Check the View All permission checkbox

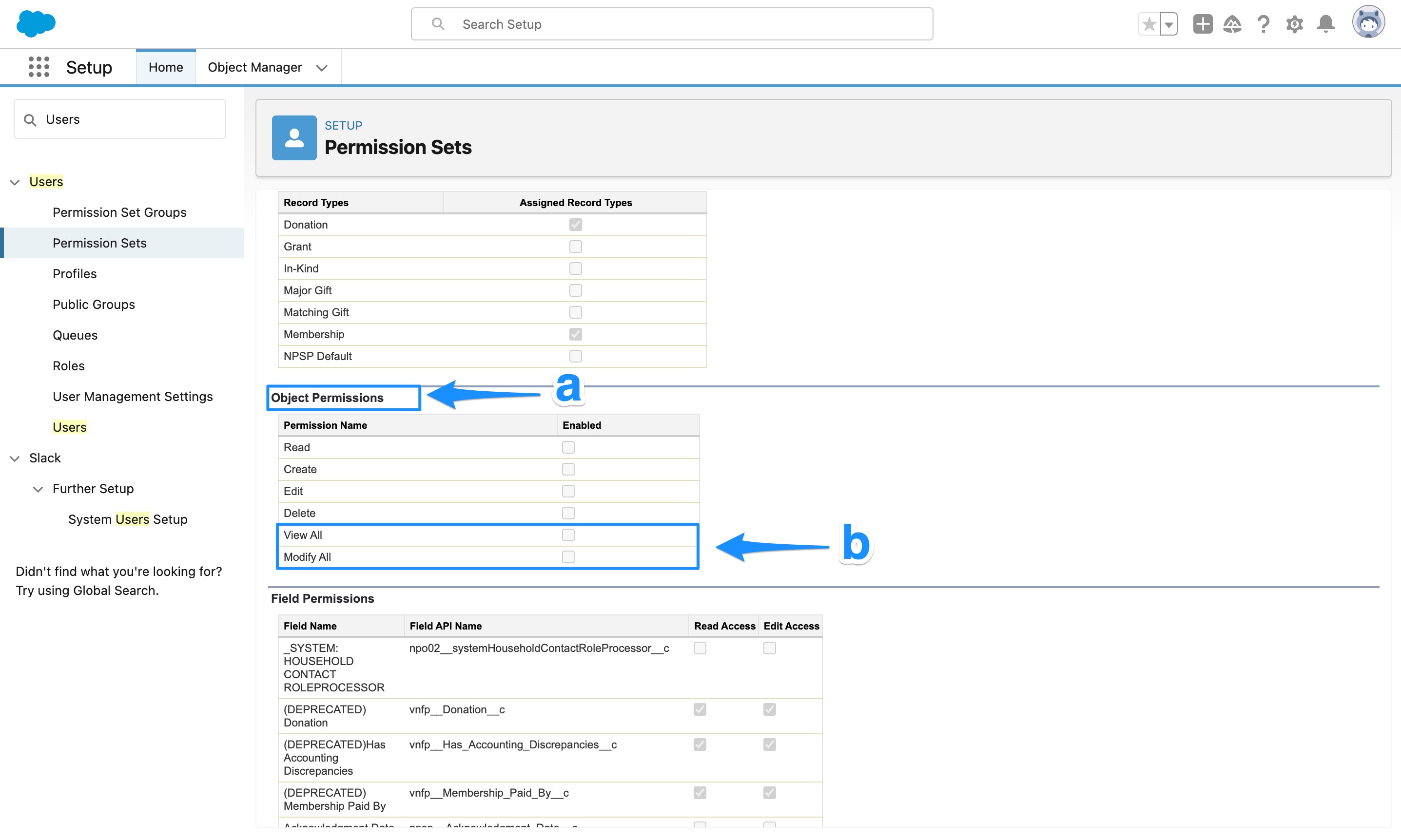[568, 535]
